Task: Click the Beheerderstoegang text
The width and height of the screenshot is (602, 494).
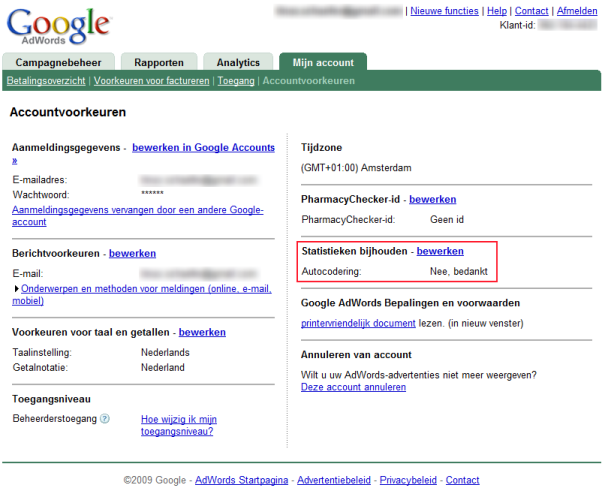Action: click(55, 419)
